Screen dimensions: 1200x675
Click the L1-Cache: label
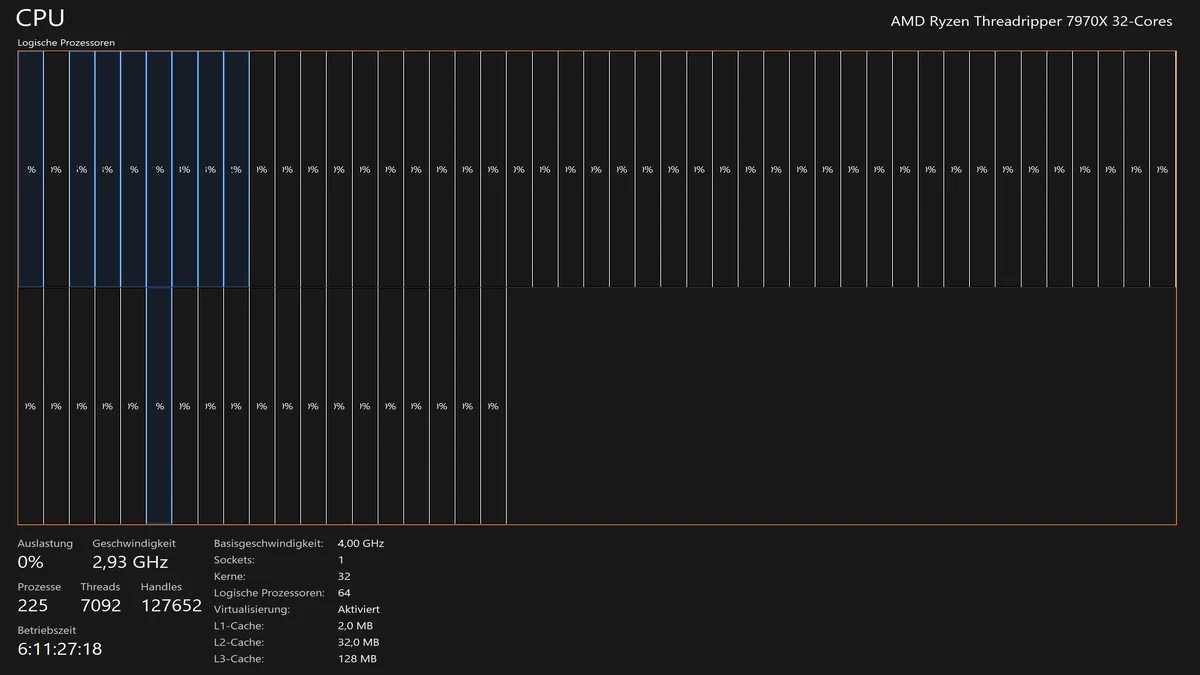click(x=238, y=625)
